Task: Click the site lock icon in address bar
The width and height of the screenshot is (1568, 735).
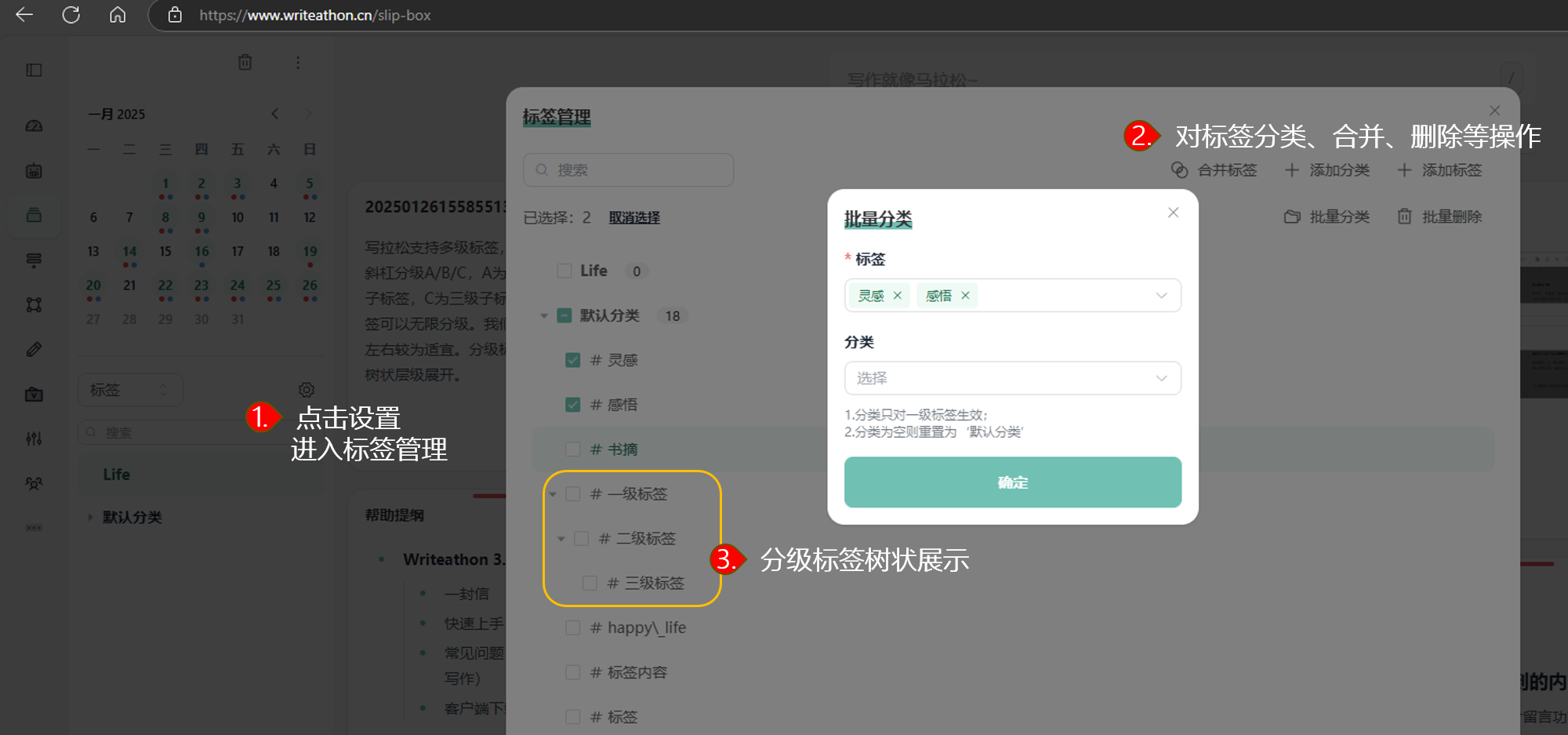Action: pos(175,15)
